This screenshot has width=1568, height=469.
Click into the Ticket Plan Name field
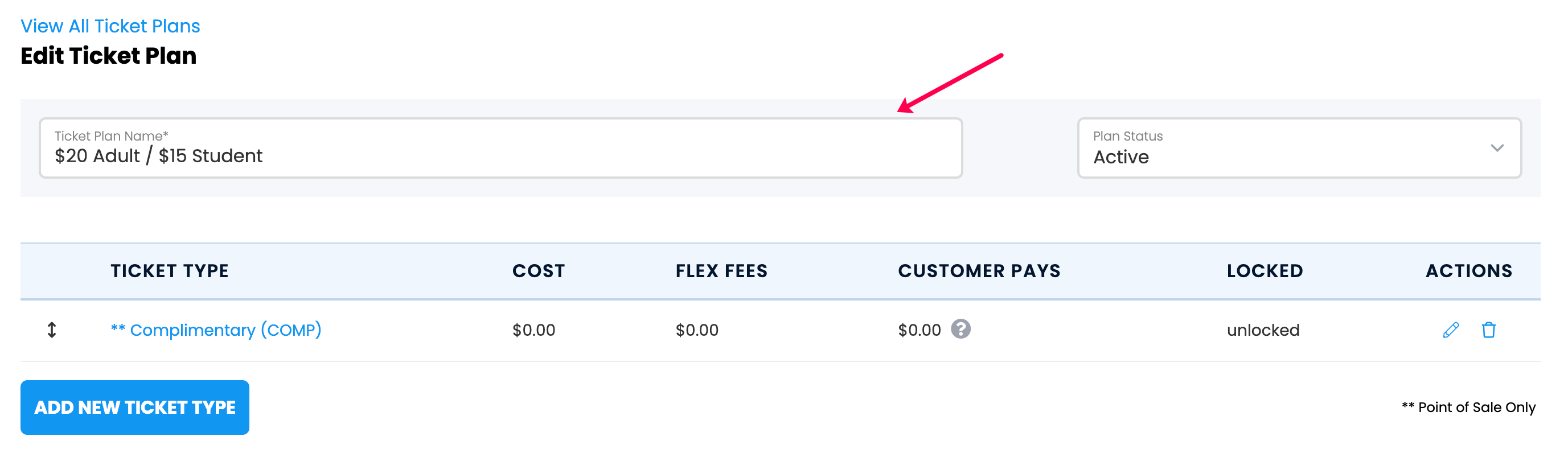point(500,148)
